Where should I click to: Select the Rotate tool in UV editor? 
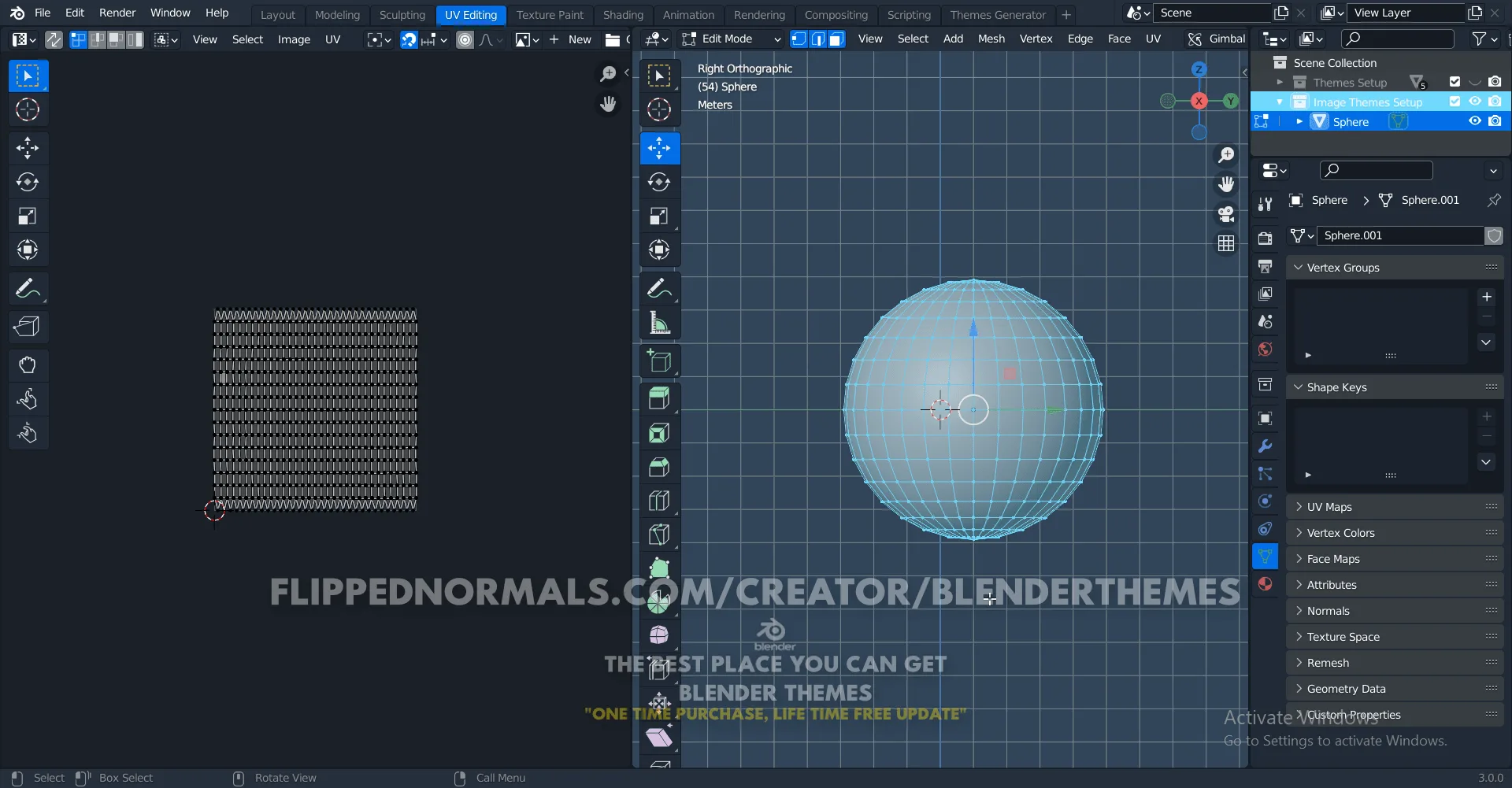[x=28, y=182]
